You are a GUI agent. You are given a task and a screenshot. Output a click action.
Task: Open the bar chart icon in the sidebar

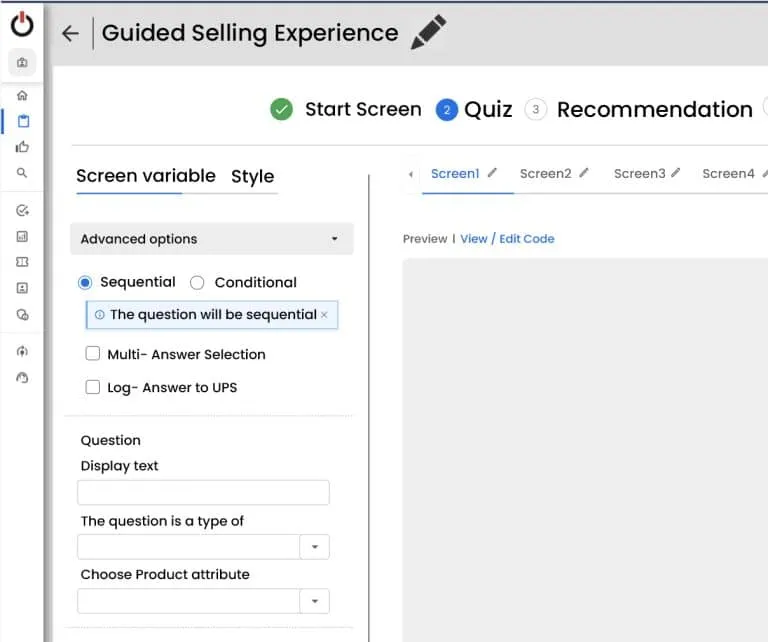pyautogui.click(x=22, y=237)
